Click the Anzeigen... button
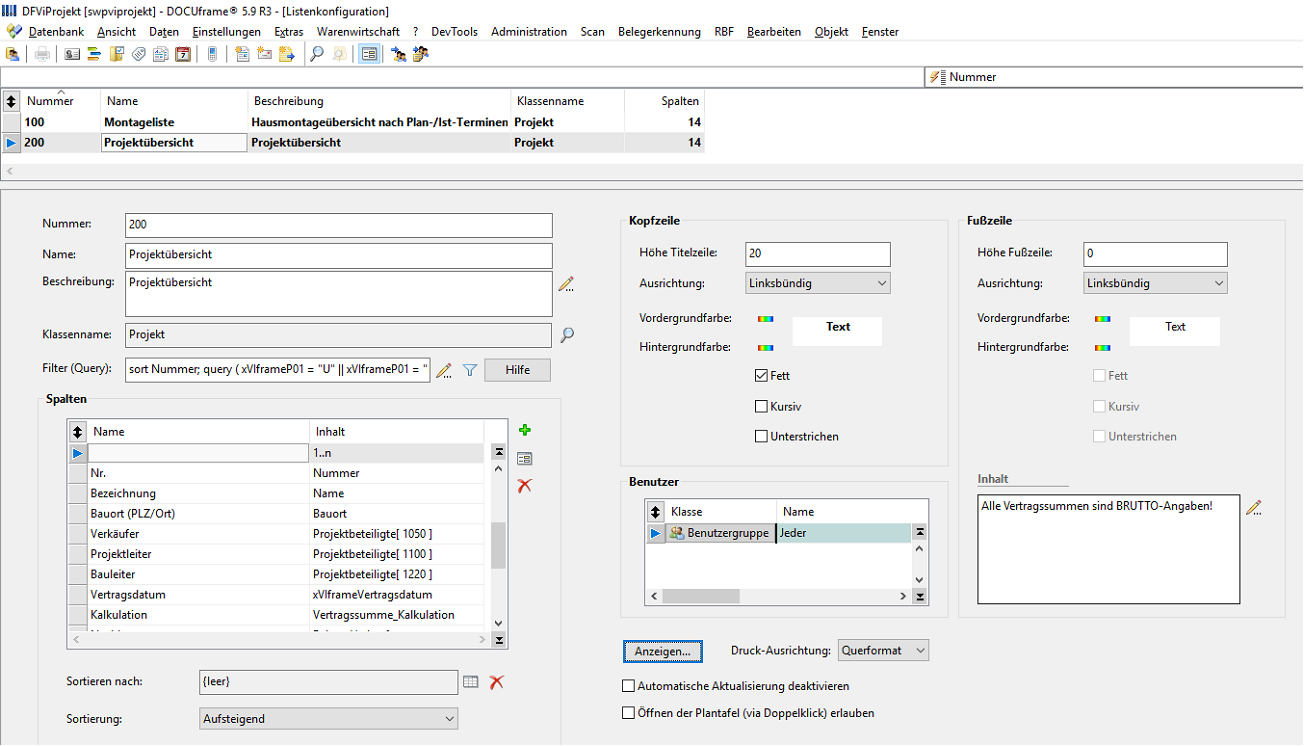 click(663, 651)
